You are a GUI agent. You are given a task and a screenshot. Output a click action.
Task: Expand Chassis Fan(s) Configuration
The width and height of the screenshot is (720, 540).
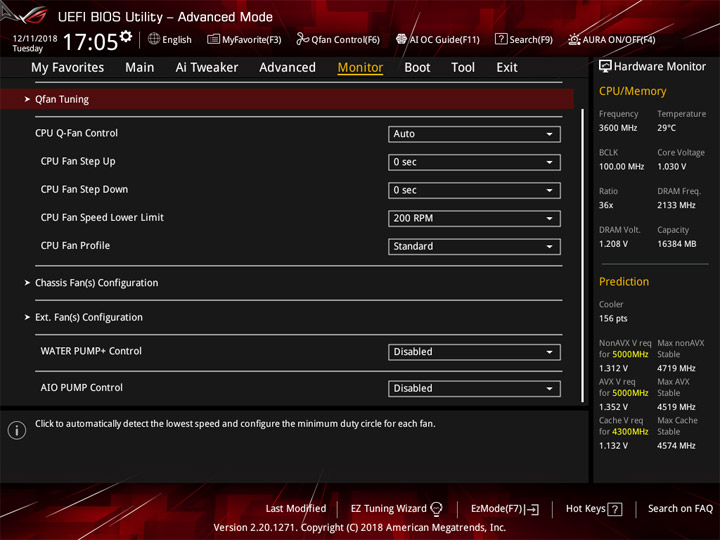[96, 283]
